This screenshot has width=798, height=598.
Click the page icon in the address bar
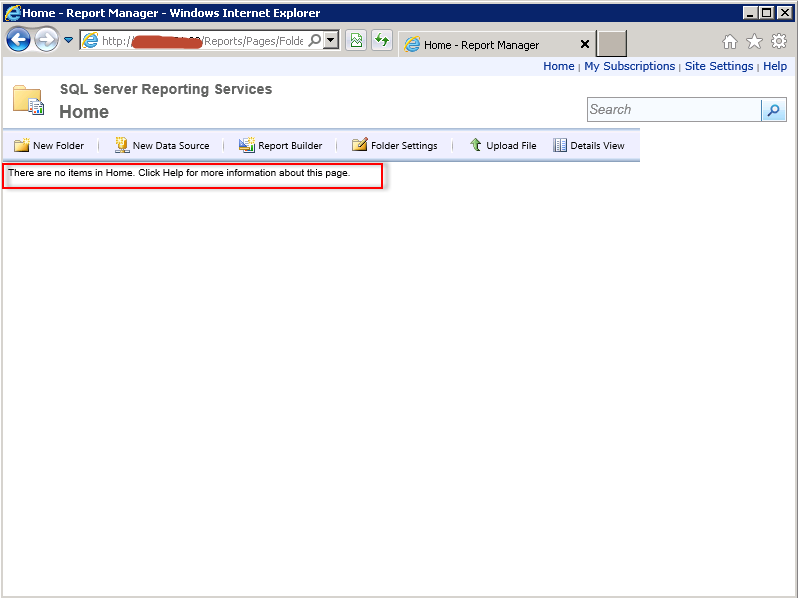tap(90, 41)
